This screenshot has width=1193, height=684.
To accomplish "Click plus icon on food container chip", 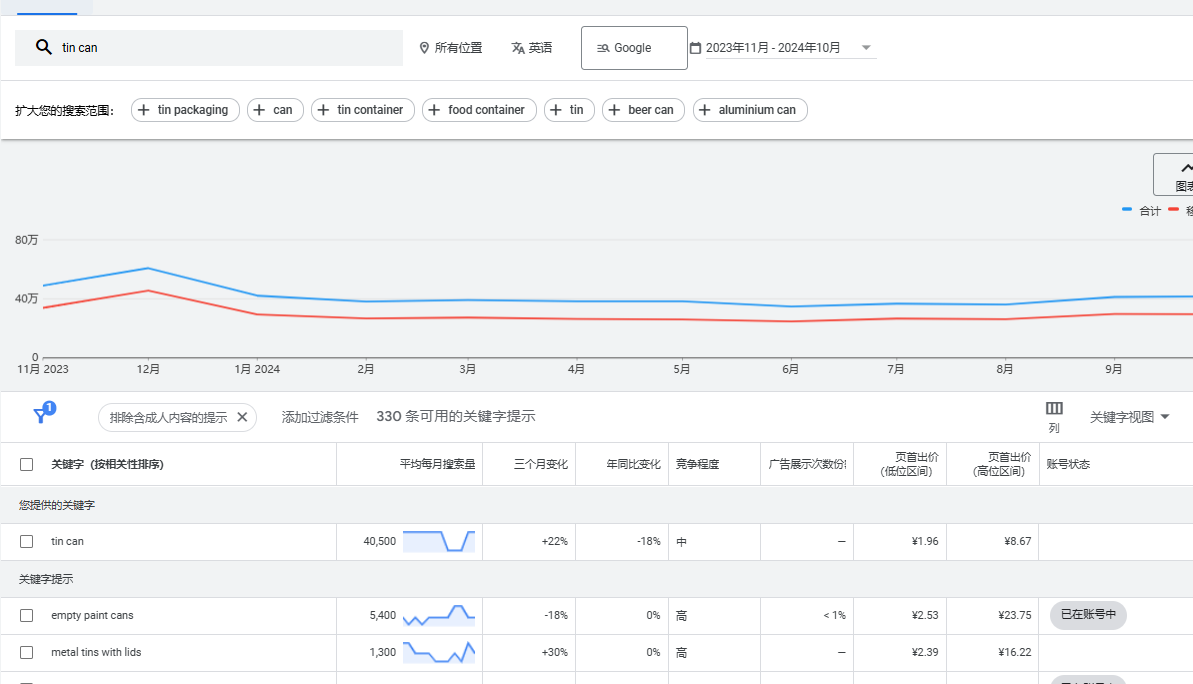I will (434, 110).
